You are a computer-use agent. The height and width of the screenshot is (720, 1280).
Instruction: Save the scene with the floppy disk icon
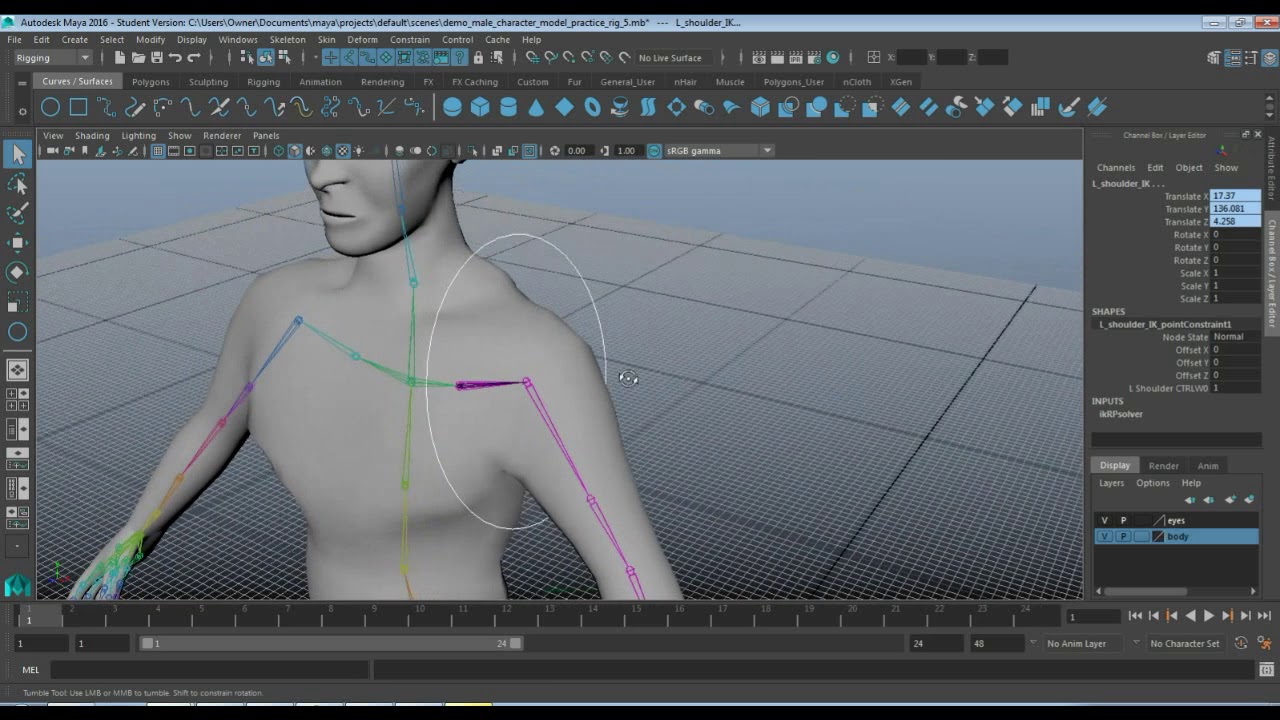pyautogui.click(x=157, y=58)
